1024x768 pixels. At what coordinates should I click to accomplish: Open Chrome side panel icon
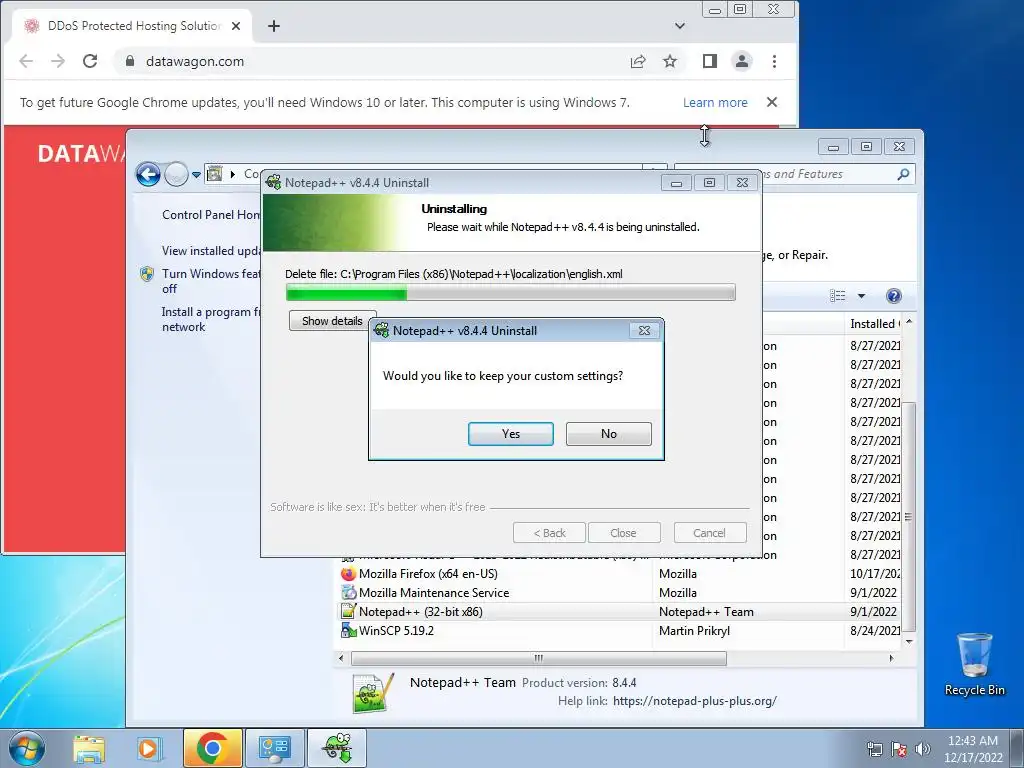coord(710,61)
